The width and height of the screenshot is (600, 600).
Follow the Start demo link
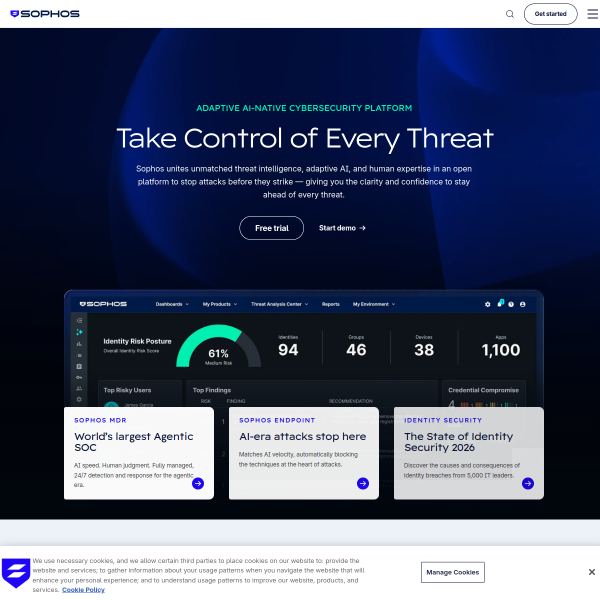pyautogui.click(x=342, y=228)
